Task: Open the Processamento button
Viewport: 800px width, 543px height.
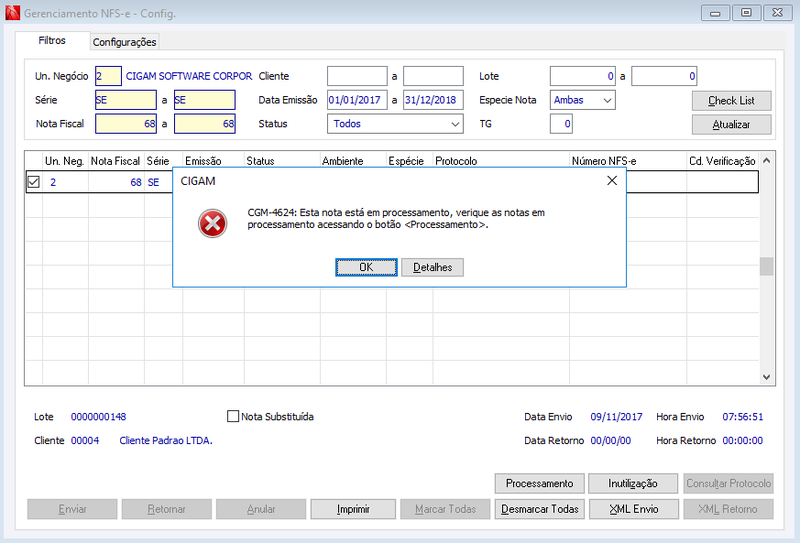Action: [539, 483]
